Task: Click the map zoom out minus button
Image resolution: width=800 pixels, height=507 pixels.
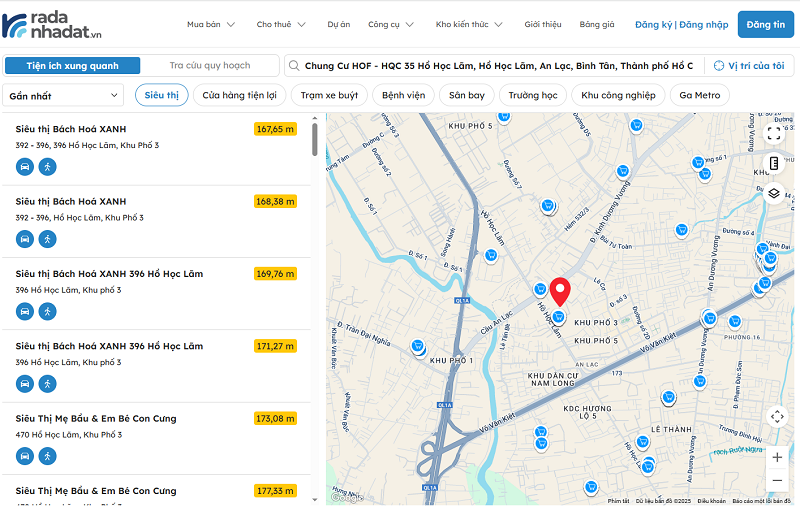Action: click(777, 484)
